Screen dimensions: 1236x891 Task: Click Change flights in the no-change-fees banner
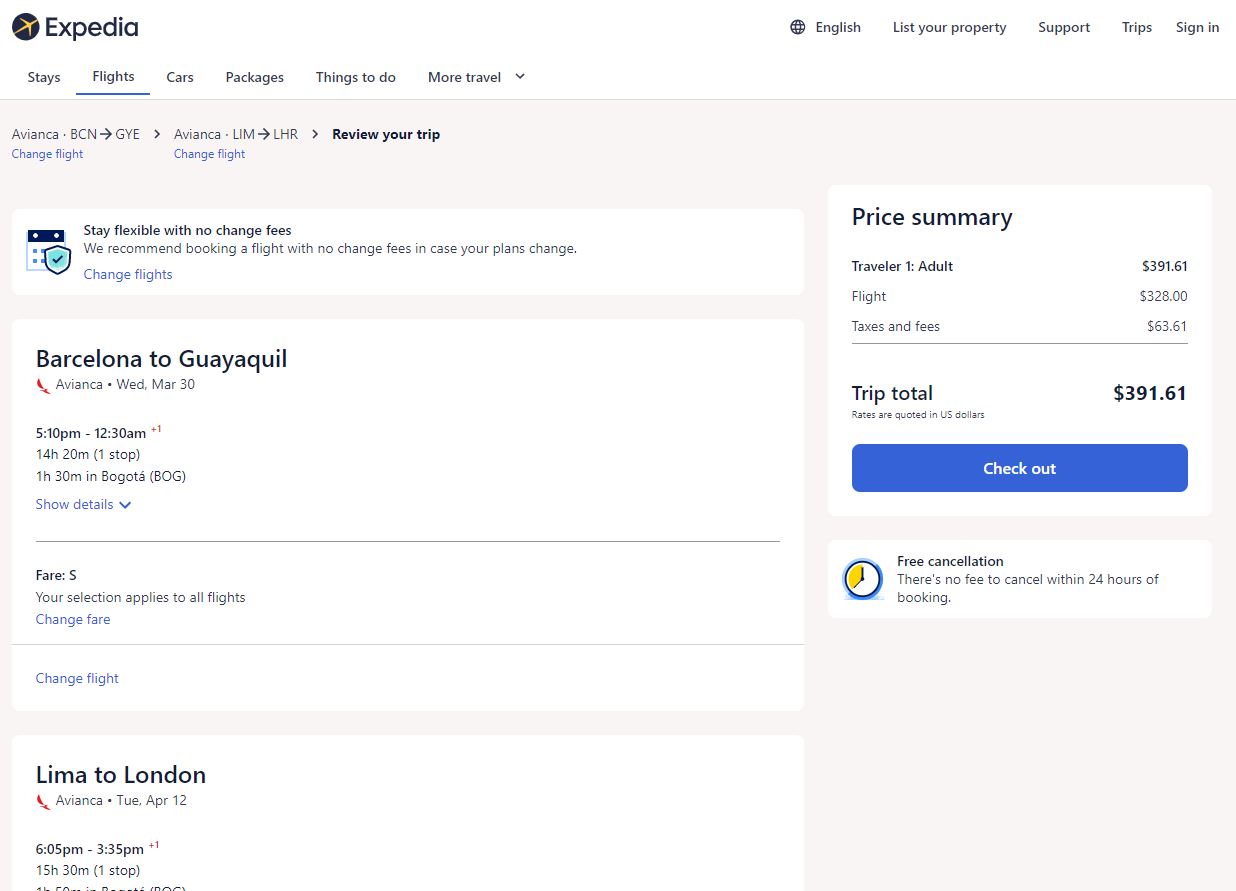pos(128,274)
